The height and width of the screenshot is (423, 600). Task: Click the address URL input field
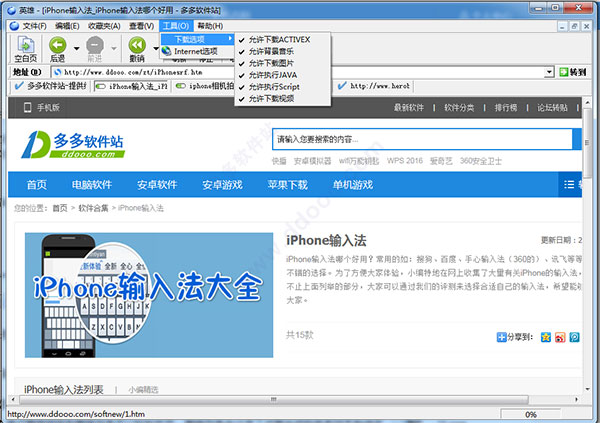coord(298,72)
